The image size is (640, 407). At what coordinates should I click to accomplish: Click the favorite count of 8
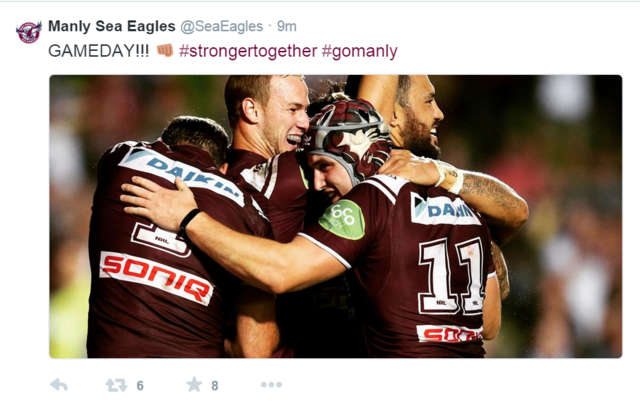click(215, 385)
